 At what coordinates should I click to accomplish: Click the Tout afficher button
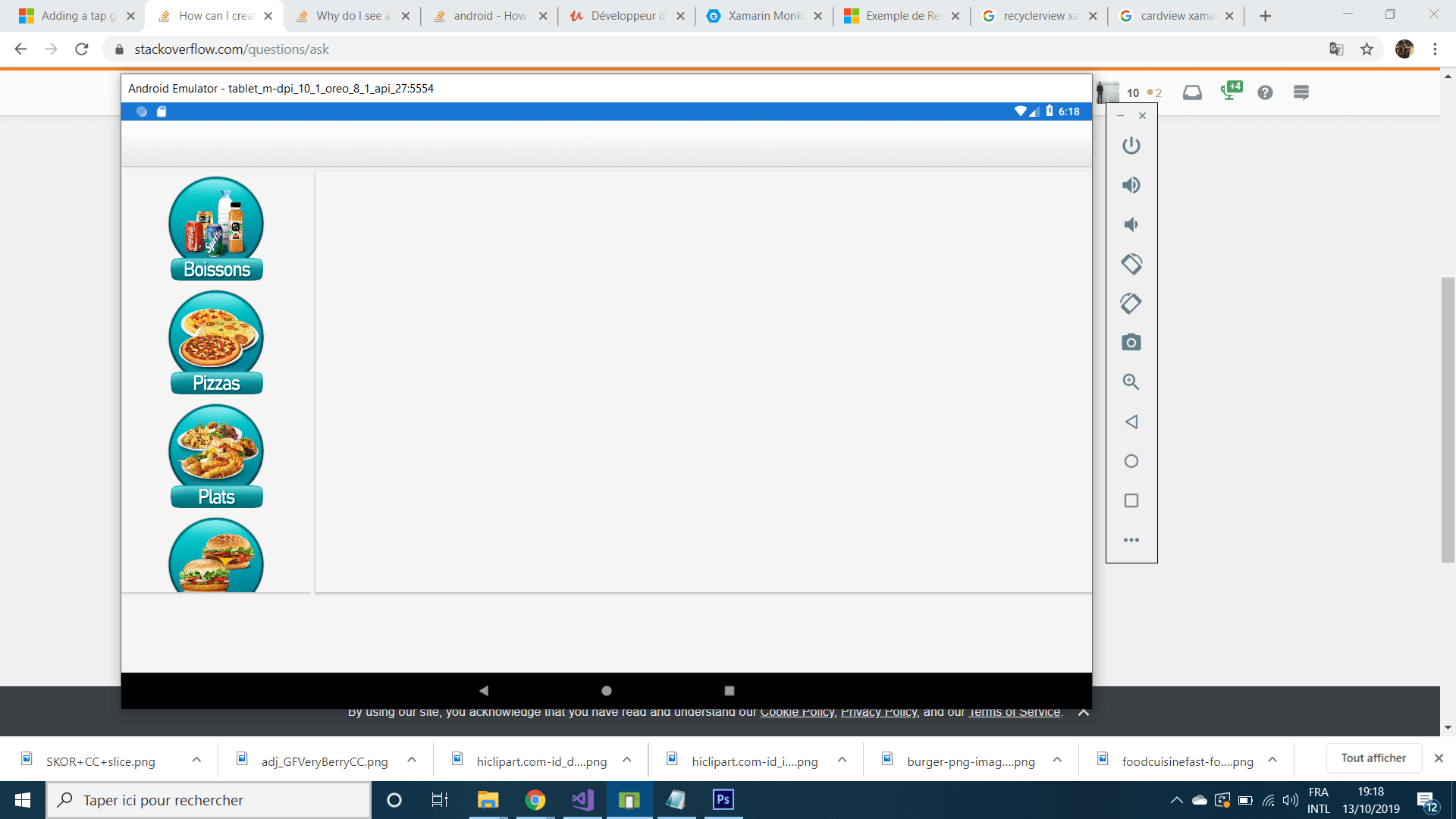[x=1374, y=758]
